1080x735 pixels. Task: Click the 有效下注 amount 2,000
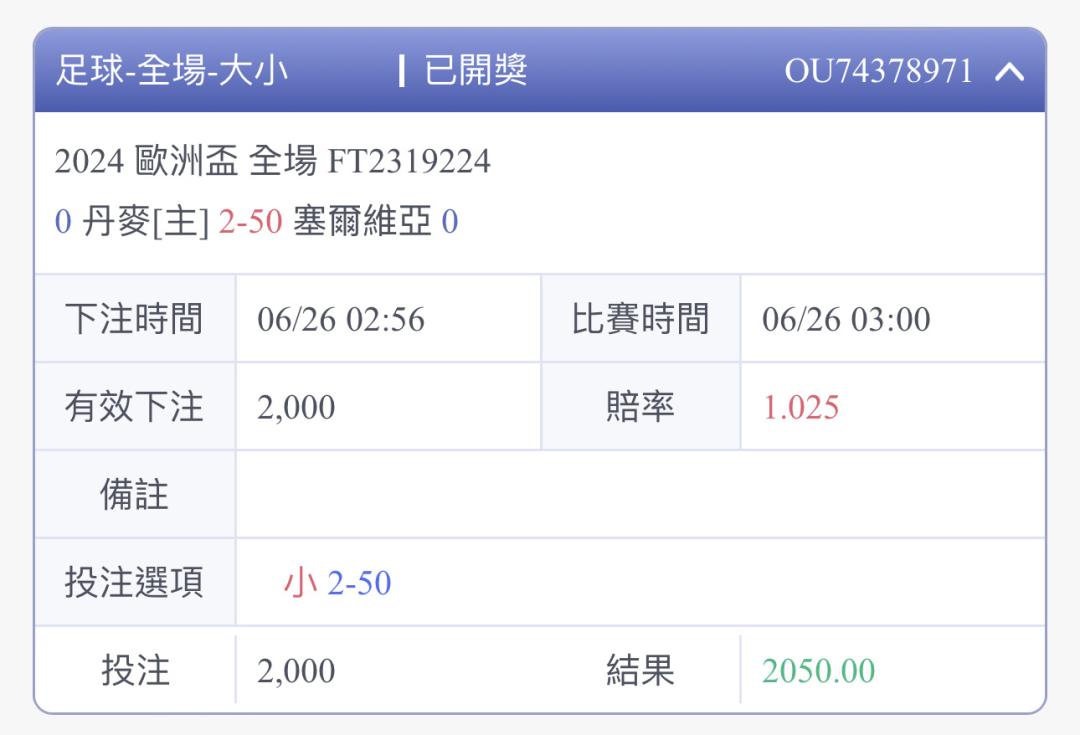(296, 407)
